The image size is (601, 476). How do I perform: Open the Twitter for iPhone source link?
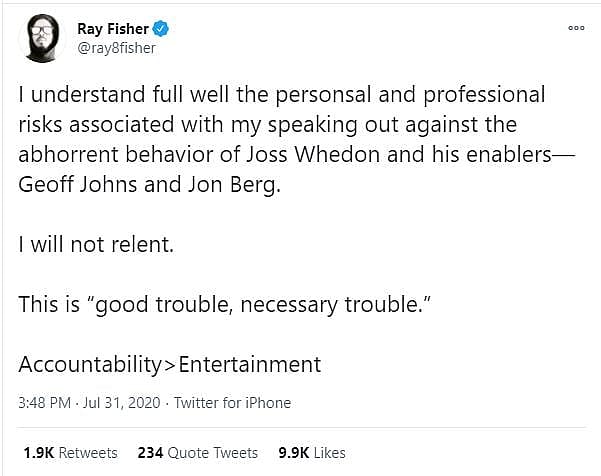click(x=232, y=403)
